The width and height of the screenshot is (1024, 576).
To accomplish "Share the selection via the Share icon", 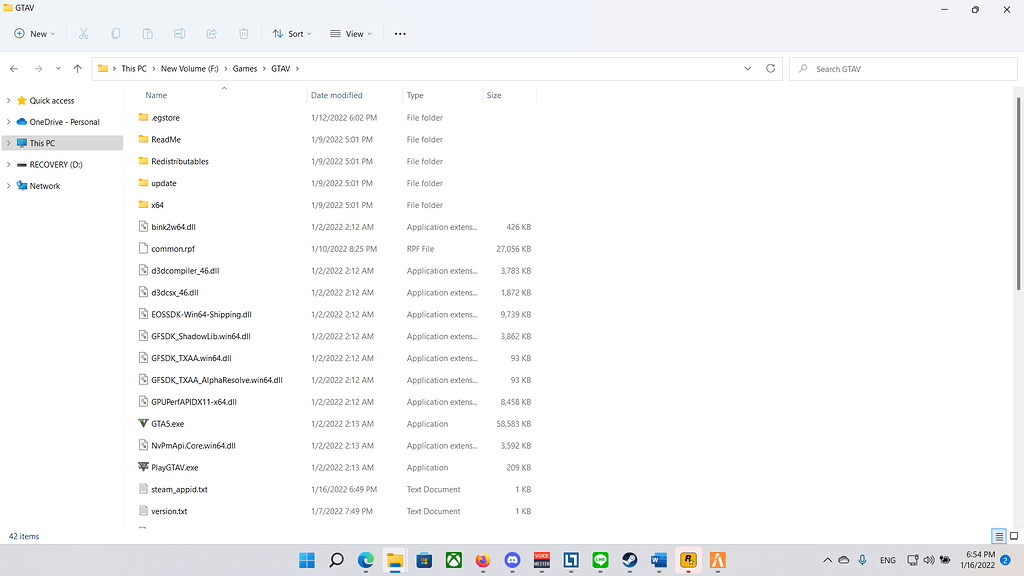I will click(x=211, y=33).
